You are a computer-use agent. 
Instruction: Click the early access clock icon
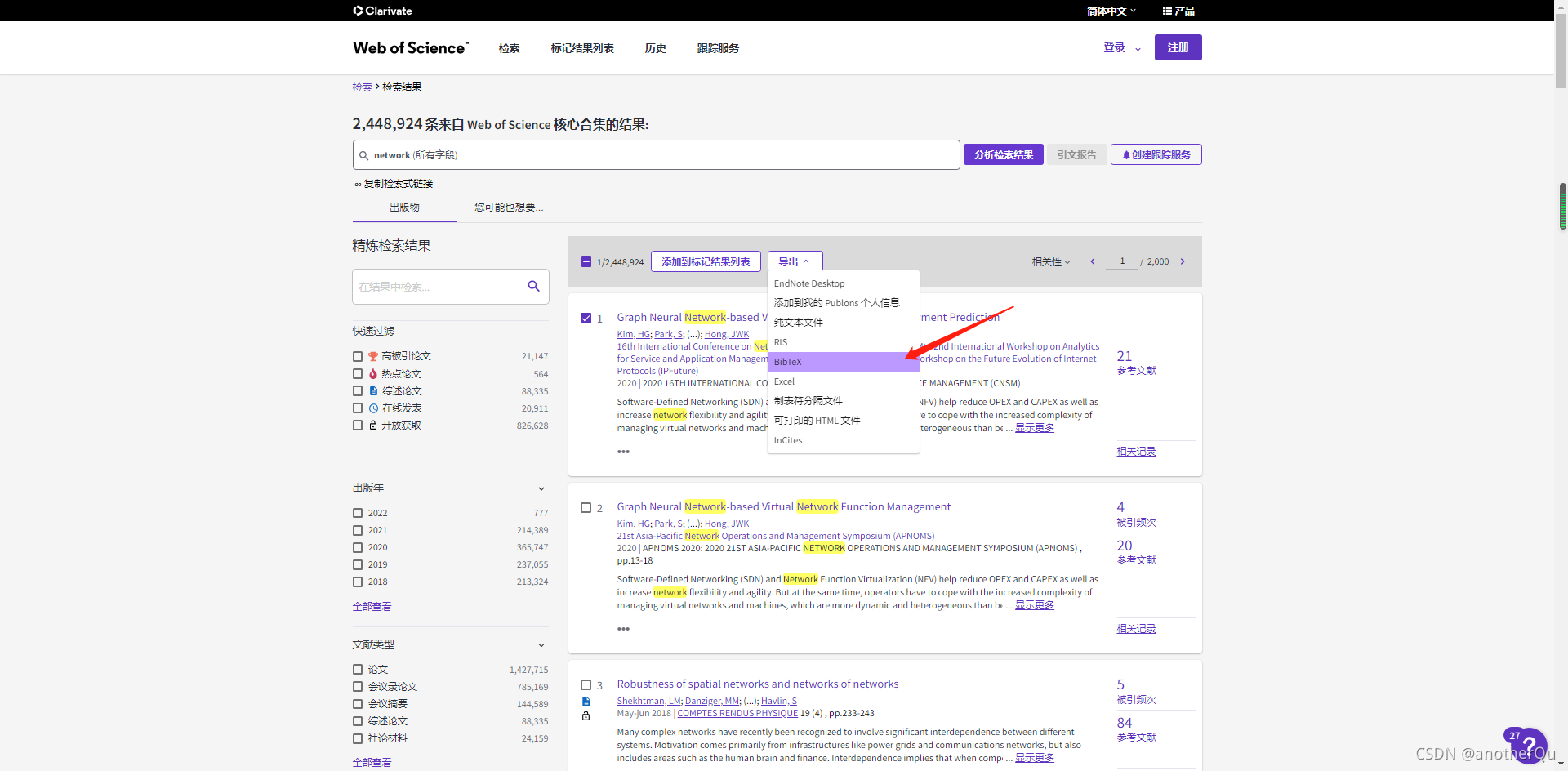373,408
